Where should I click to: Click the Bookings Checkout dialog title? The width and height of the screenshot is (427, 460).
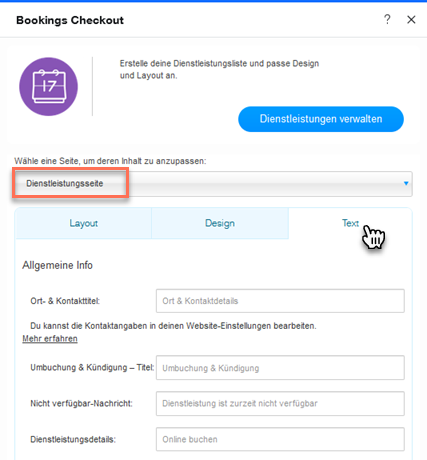click(70, 20)
